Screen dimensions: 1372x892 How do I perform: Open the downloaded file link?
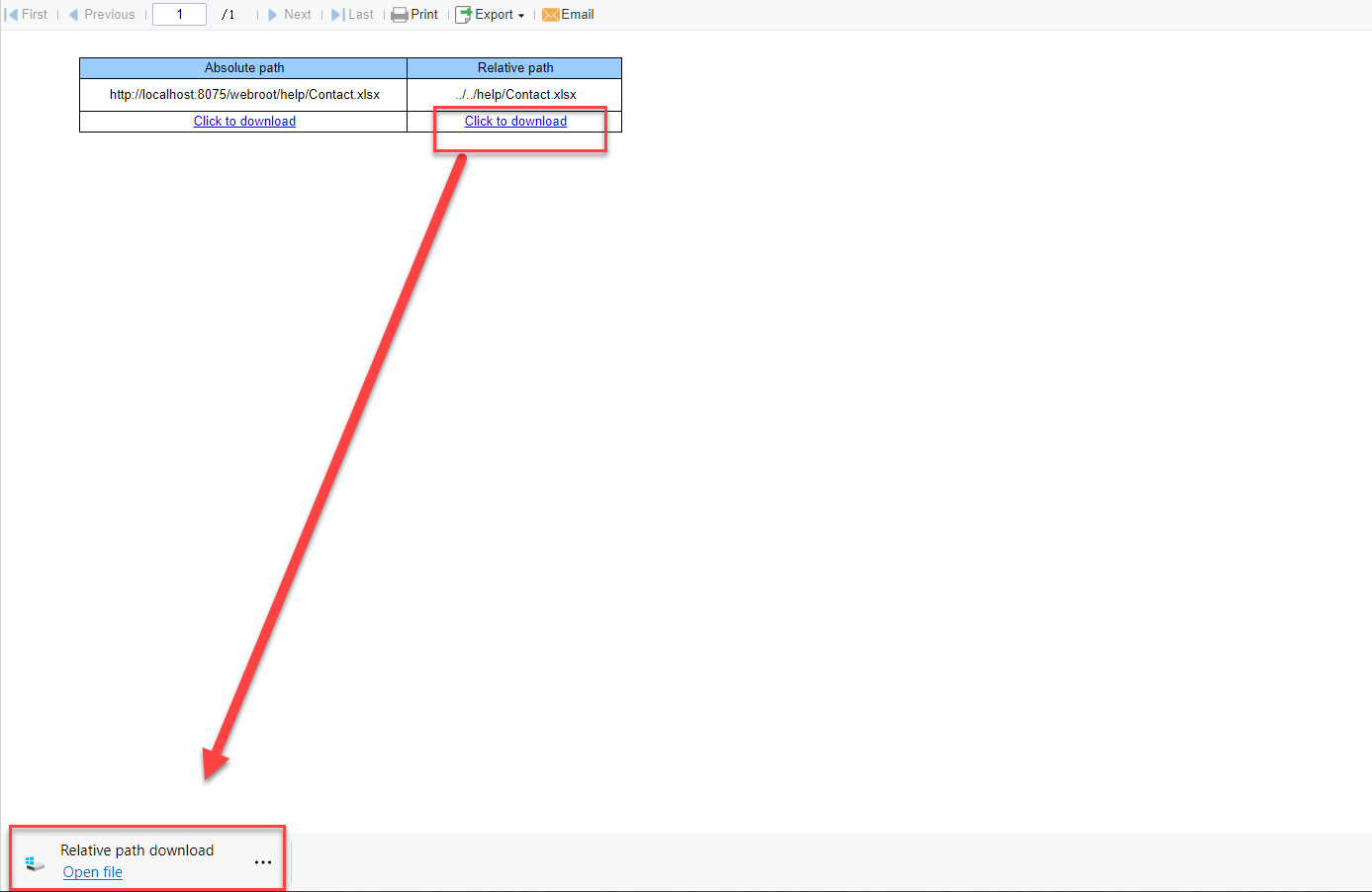click(93, 872)
